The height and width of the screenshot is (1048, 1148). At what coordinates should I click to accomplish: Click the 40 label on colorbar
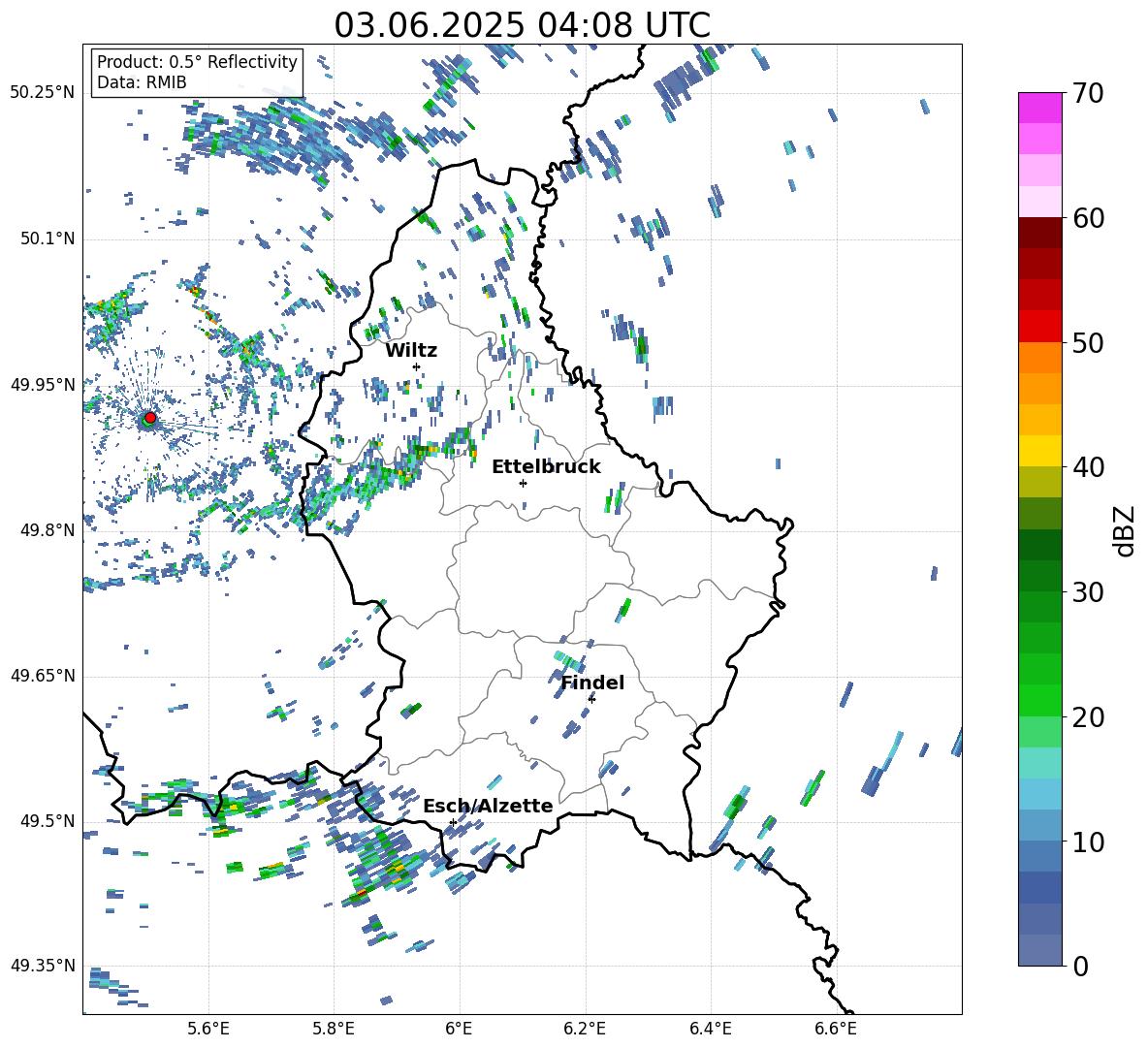click(x=1088, y=467)
